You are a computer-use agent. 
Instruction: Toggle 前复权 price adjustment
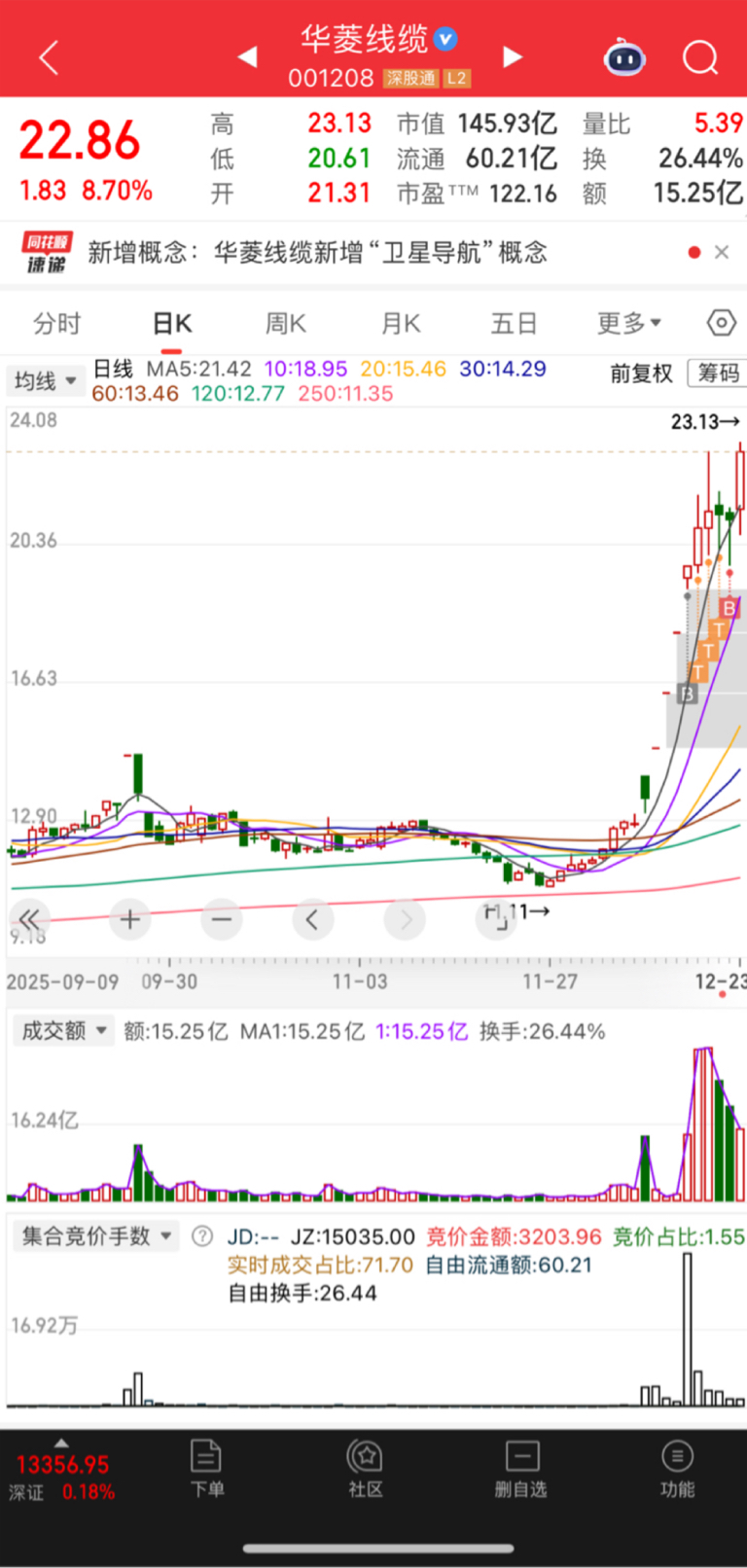tap(641, 374)
